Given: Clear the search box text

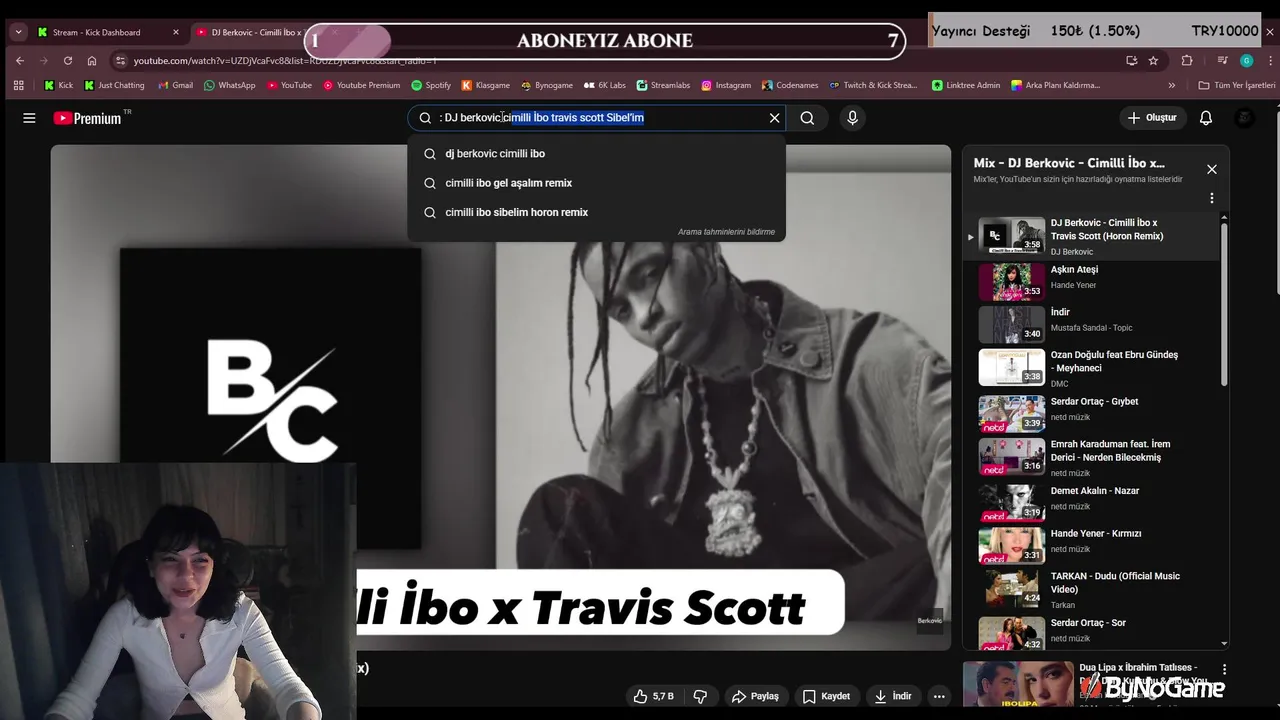Looking at the screenshot, I should coord(774,118).
